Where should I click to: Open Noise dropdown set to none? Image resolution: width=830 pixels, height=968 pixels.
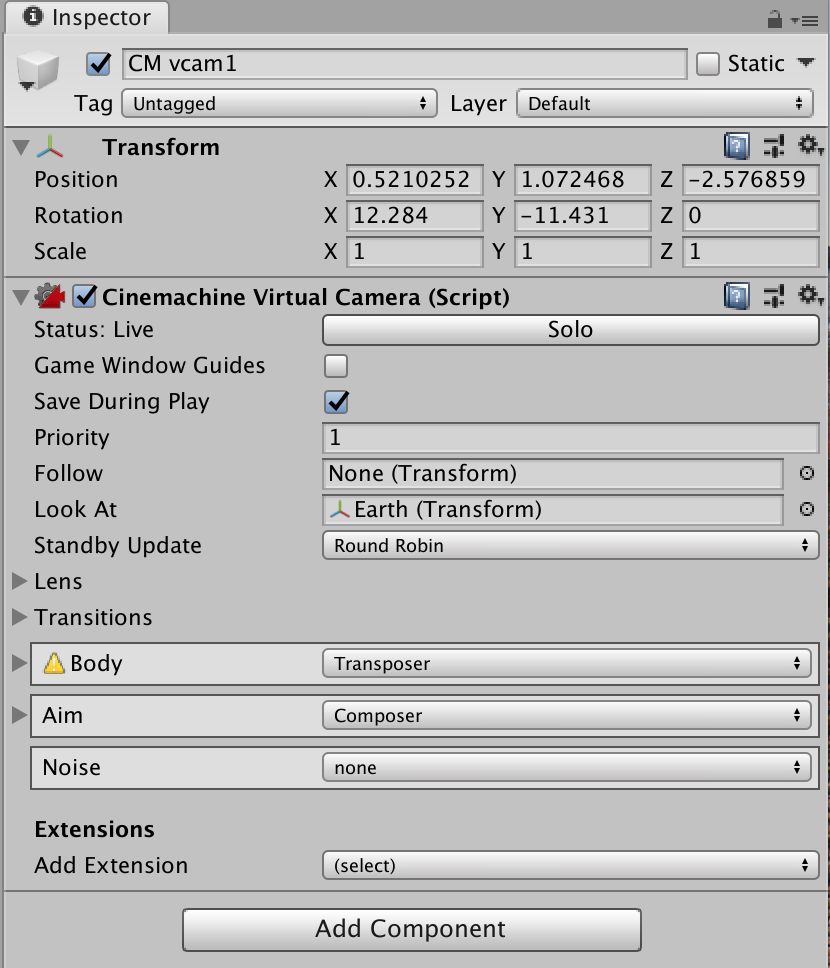tap(566, 767)
